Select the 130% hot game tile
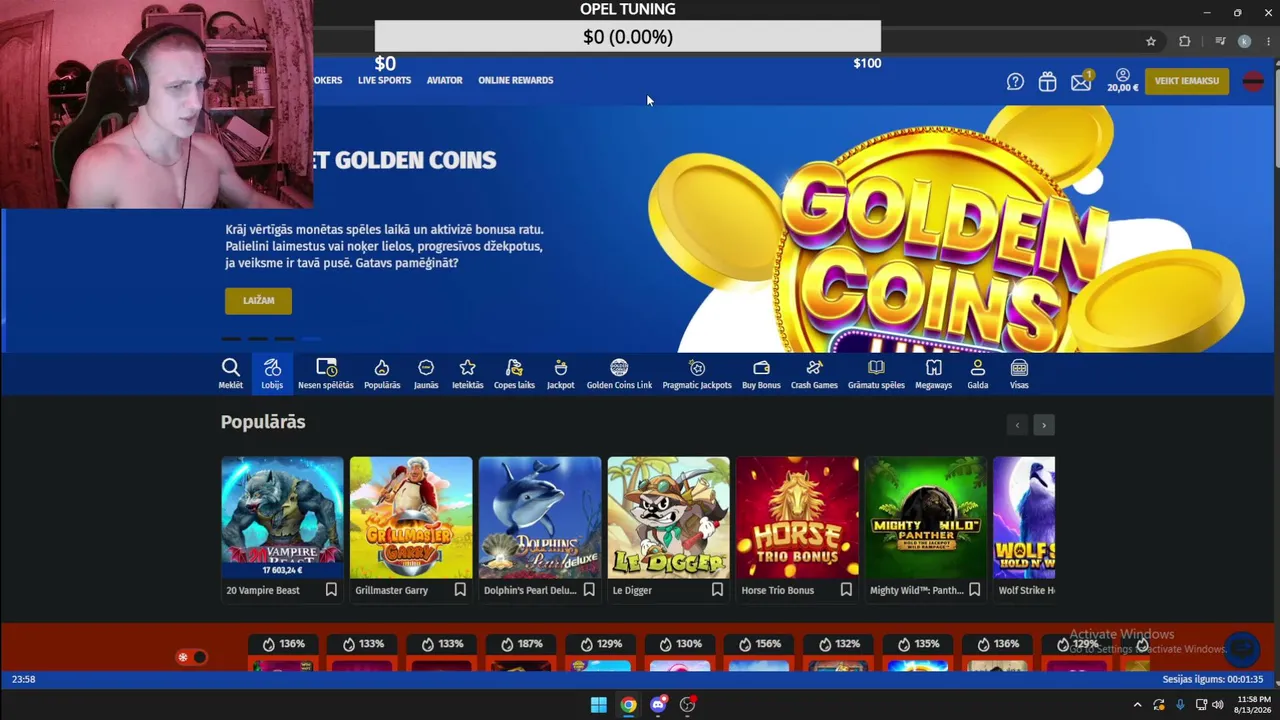The image size is (1280, 720). pos(679,653)
